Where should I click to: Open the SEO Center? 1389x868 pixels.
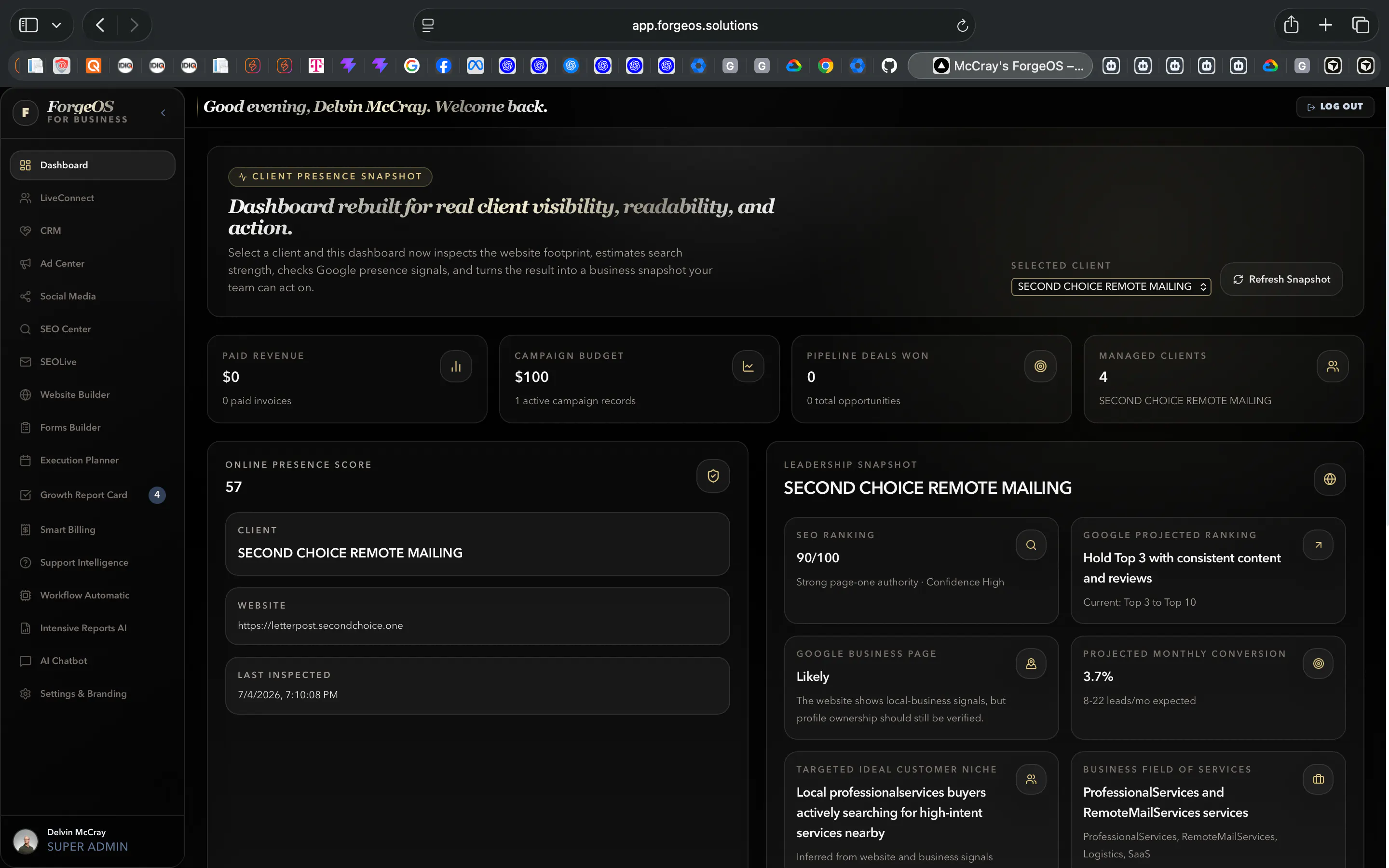click(x=93, y=329)
